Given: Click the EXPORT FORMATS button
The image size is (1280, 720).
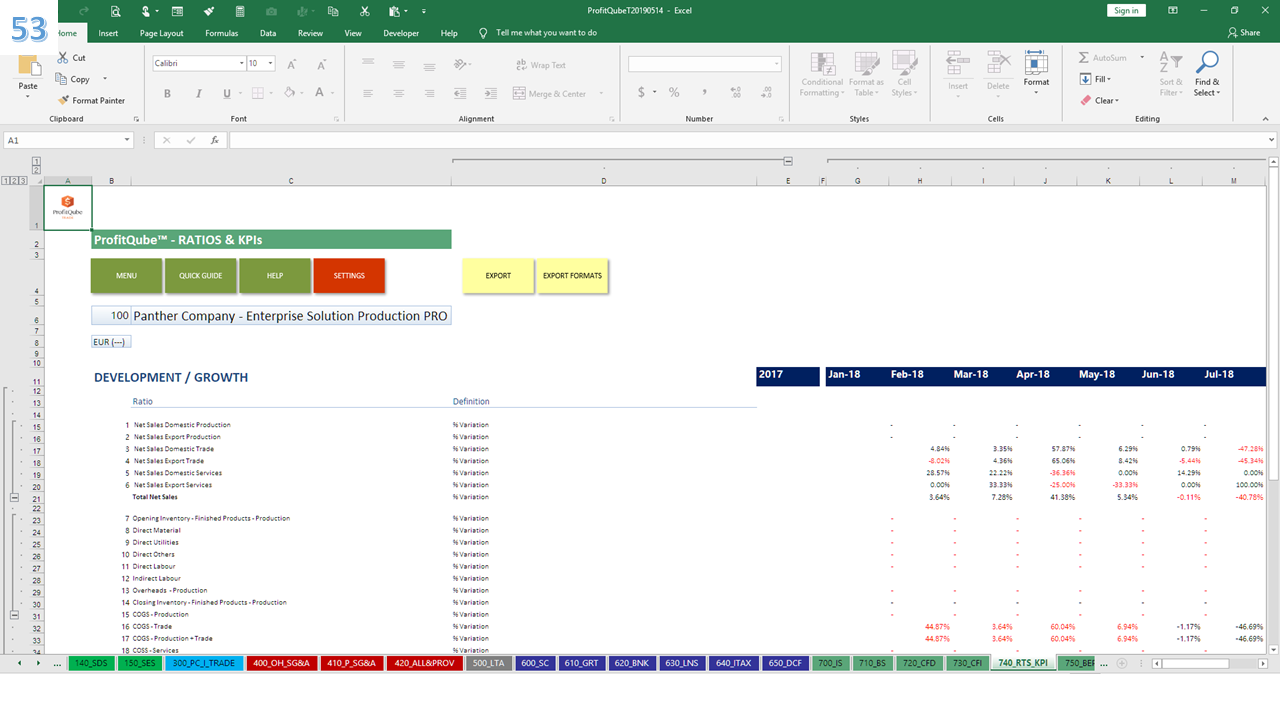Looking at the screenshot, I should click(x=572, y=276).
